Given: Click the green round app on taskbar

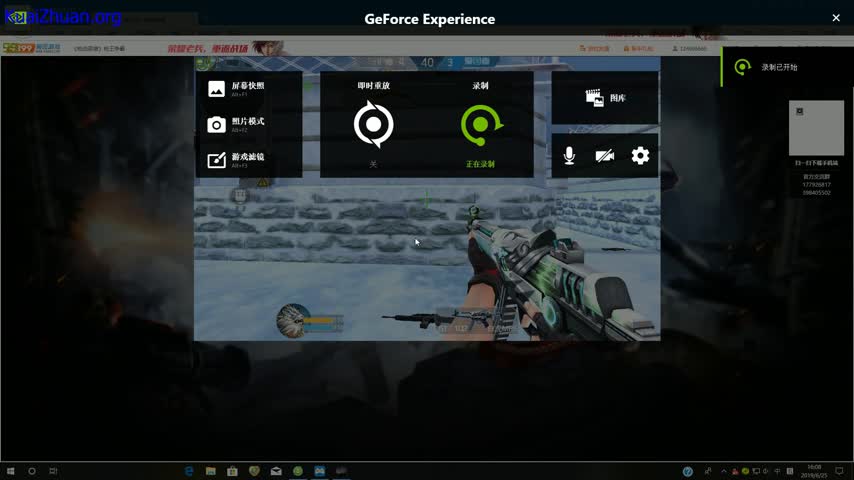Looking at the screenshot, I should pyautogui.click(x=298, y=471).
